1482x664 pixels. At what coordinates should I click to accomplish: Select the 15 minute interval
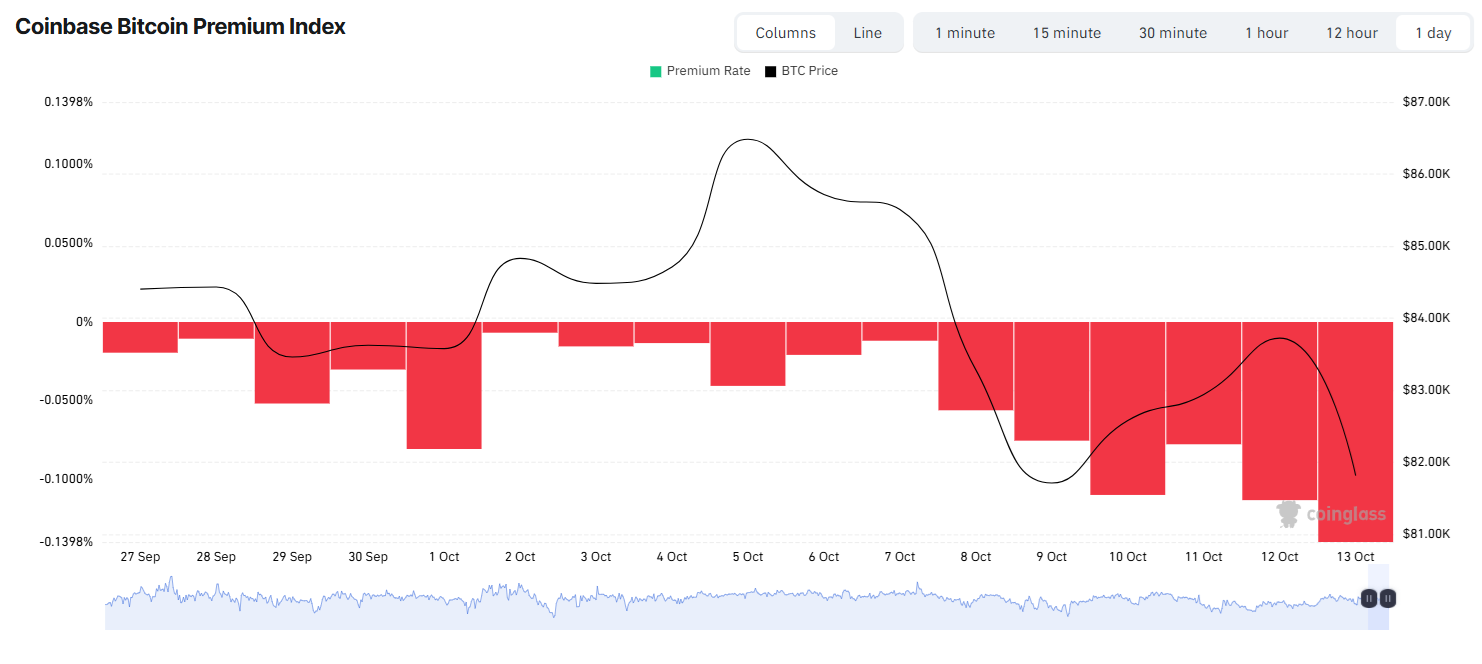click(1067, 33)
